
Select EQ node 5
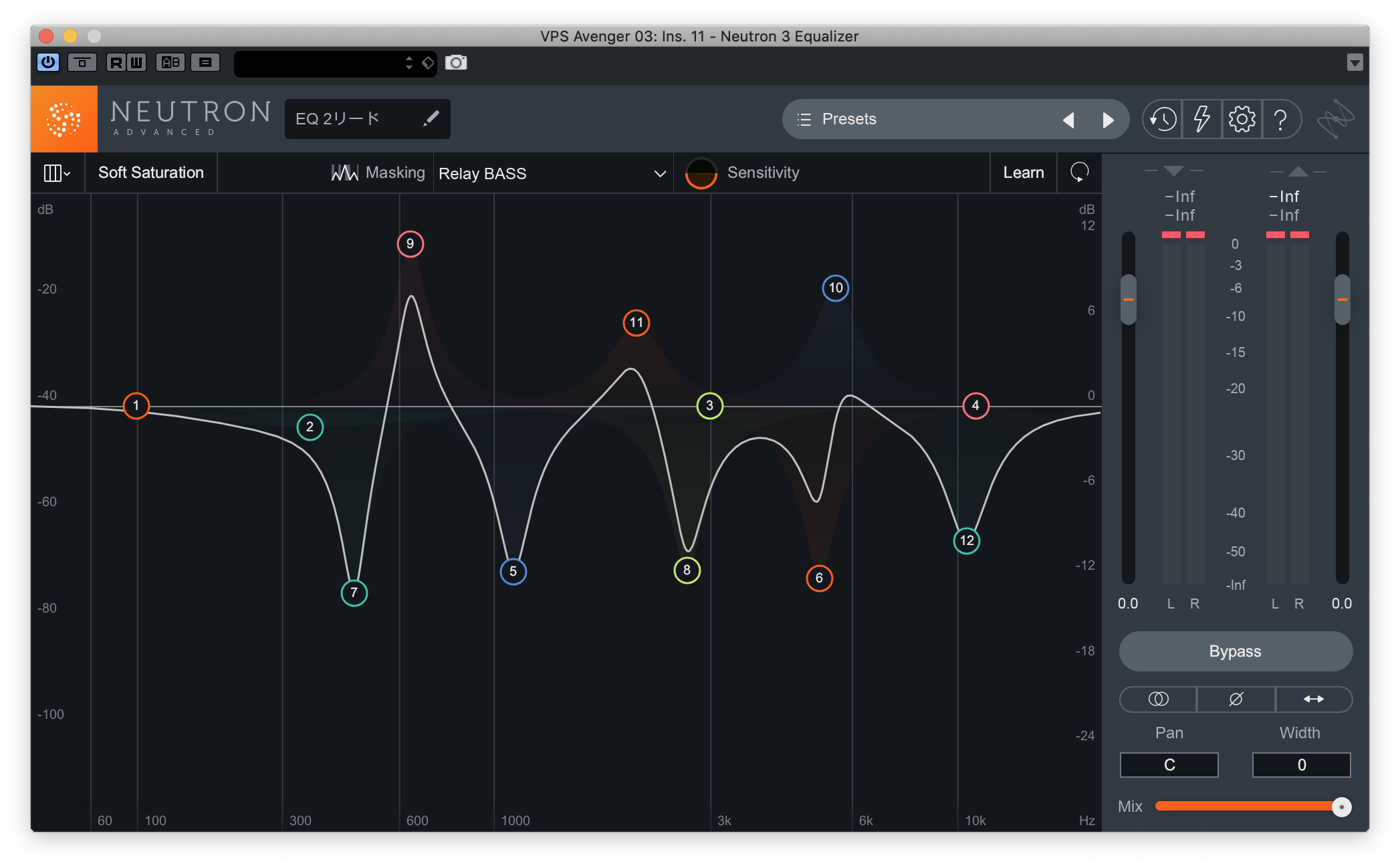click(513, 571)
